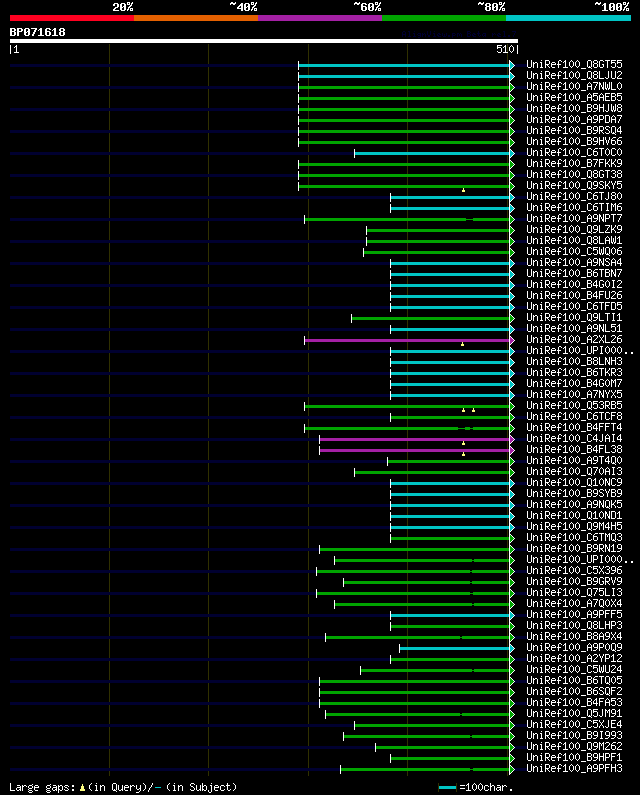Select the UniRef100_Q9LTI1 label
Screen dimensions: 640x795
[x=574, y=317]
